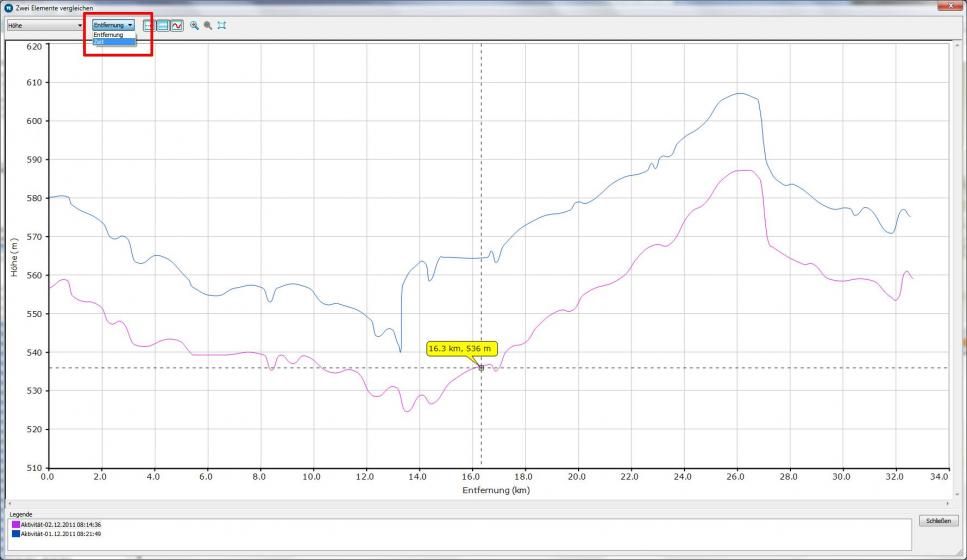Click the first chart display toggle icon
Viewport: 967px width, 560px height.
click(148, 25)
